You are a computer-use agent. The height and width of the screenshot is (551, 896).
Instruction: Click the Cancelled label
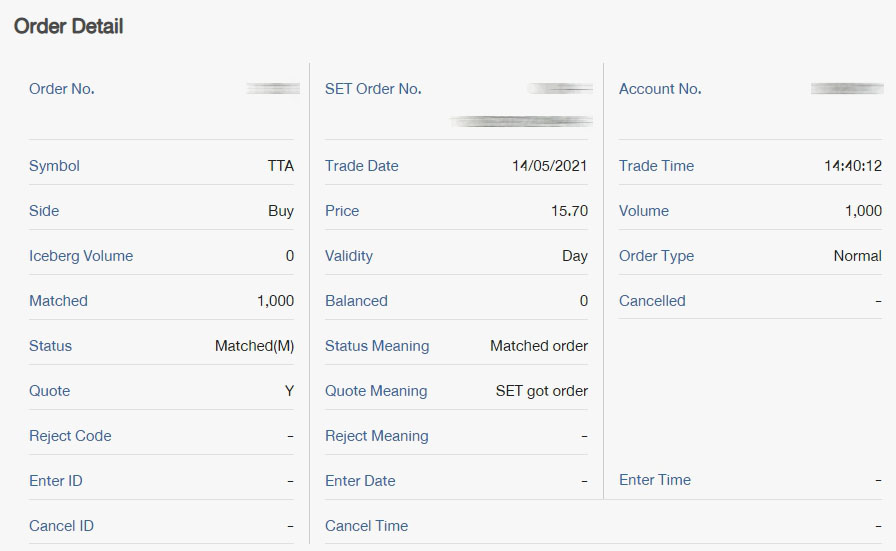tap(652, 301)
